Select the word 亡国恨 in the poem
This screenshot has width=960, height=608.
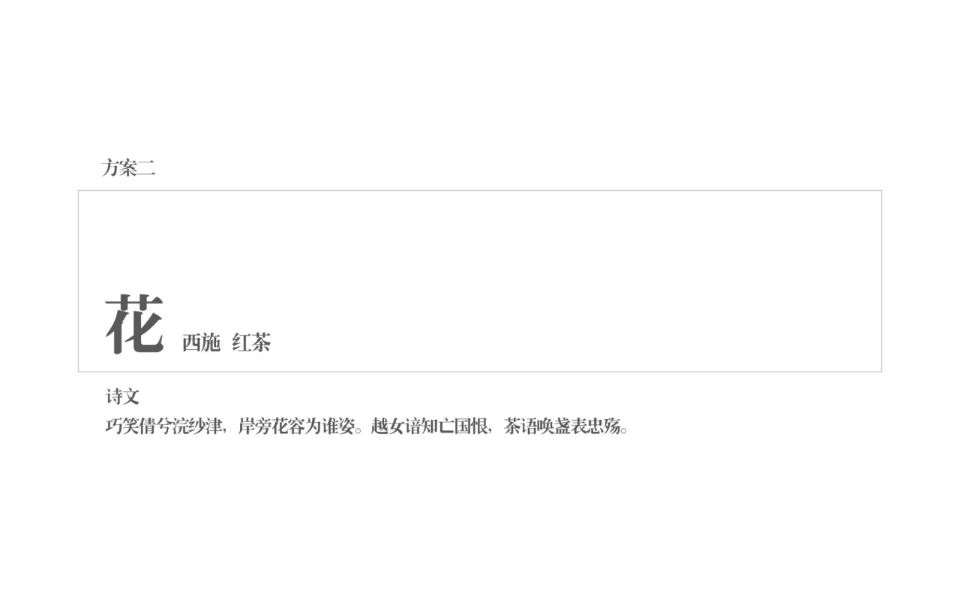462,426
